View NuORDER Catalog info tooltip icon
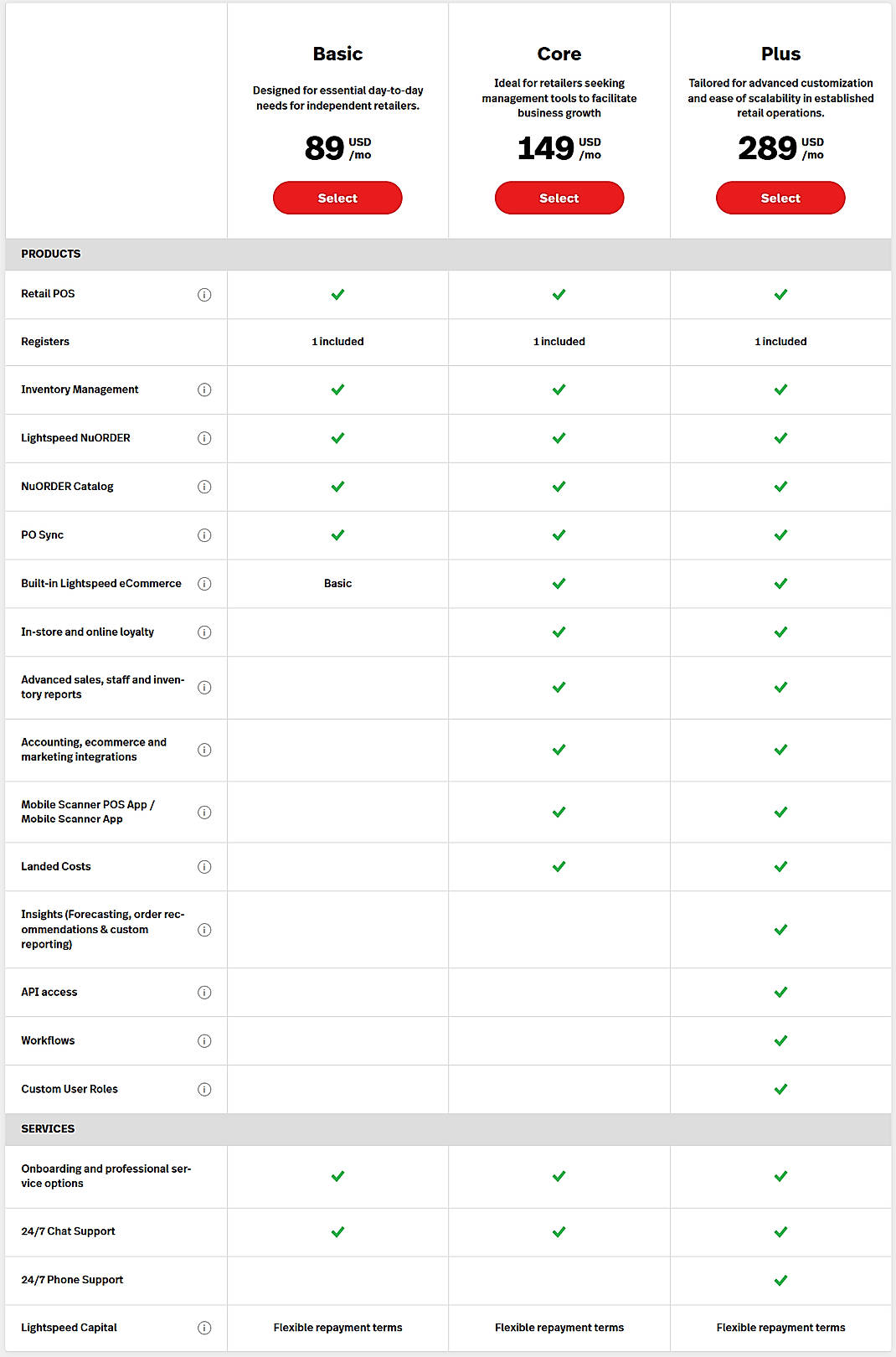Screen dimensions: 896x1357 click(x=204, y=488)
